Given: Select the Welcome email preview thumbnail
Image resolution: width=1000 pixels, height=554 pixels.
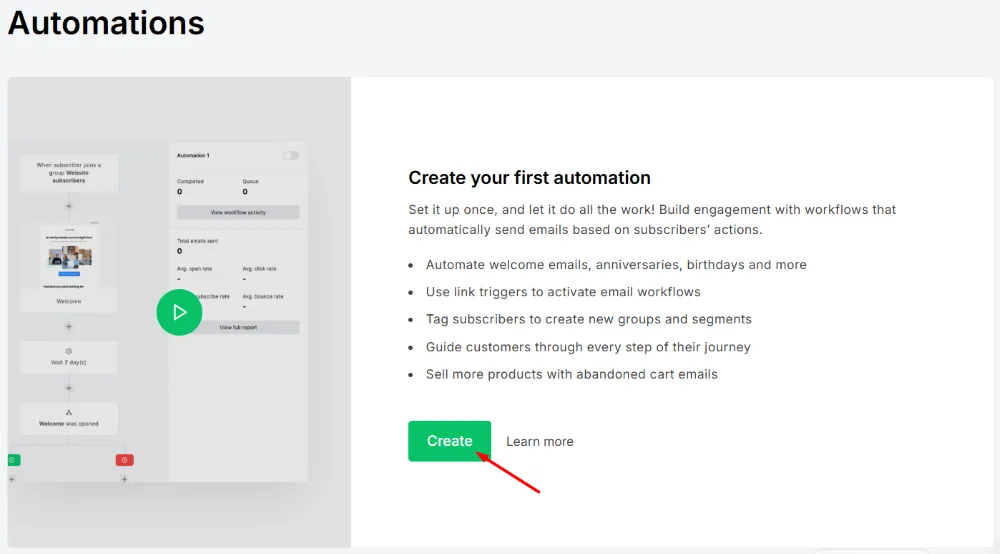Looking at the screenshot, I should pos(69,253).
